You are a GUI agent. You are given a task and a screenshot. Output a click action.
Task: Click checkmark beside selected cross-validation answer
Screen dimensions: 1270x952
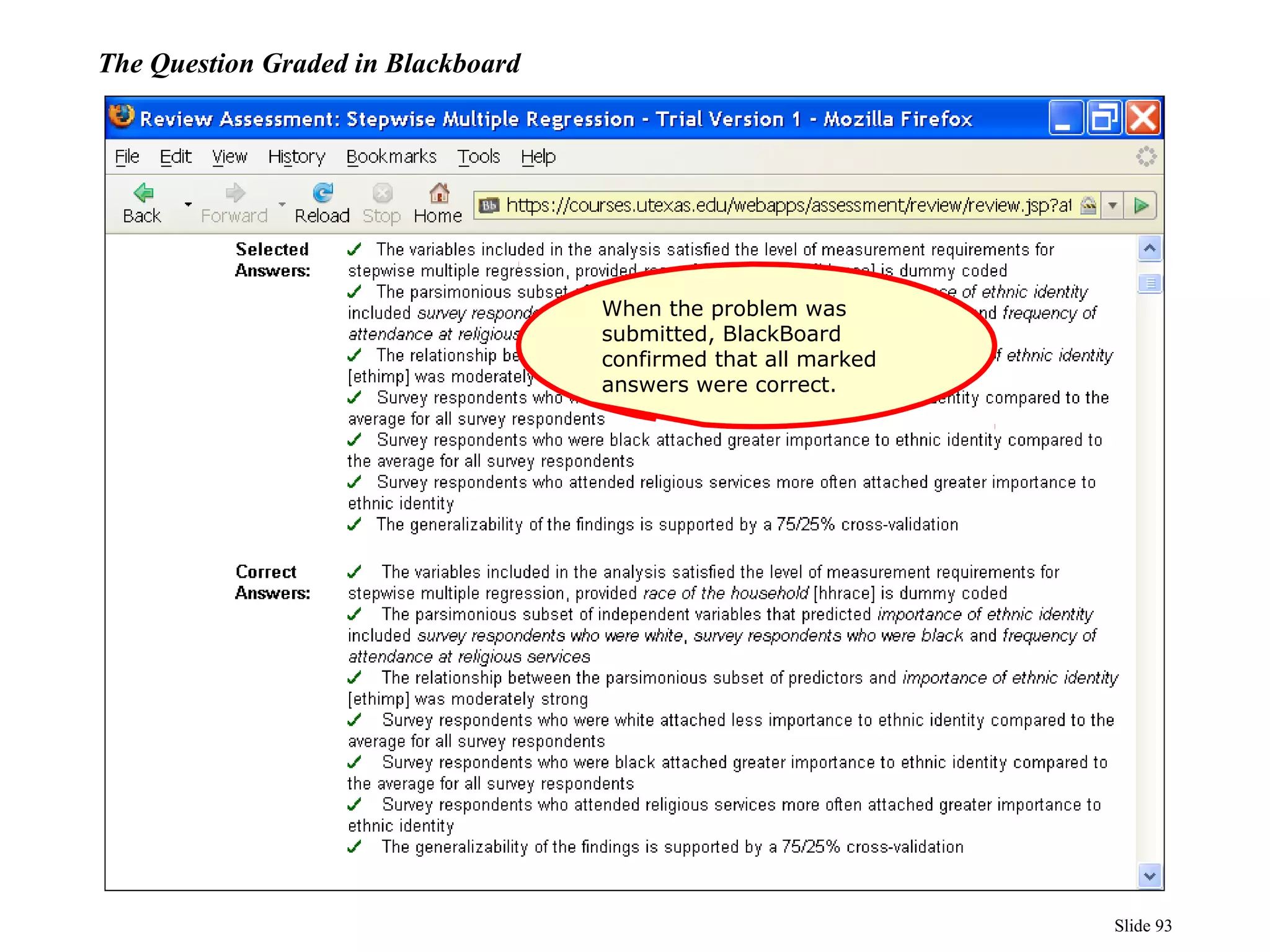pos(355,524)
